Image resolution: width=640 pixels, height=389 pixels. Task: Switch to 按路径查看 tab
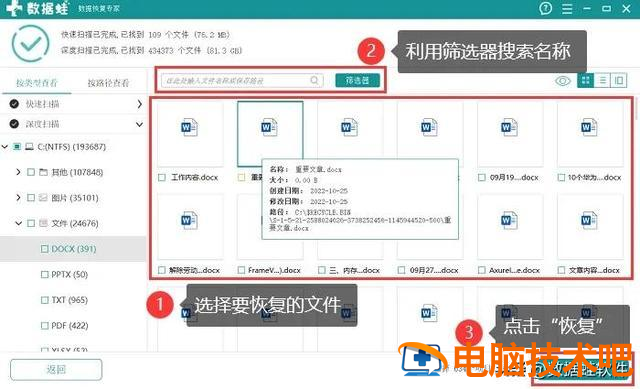click(x=108, y=83)
